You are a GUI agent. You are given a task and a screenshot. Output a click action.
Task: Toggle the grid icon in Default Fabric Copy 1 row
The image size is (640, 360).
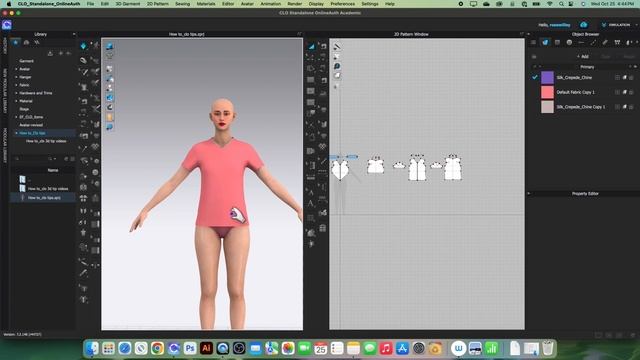click(617, 92)
